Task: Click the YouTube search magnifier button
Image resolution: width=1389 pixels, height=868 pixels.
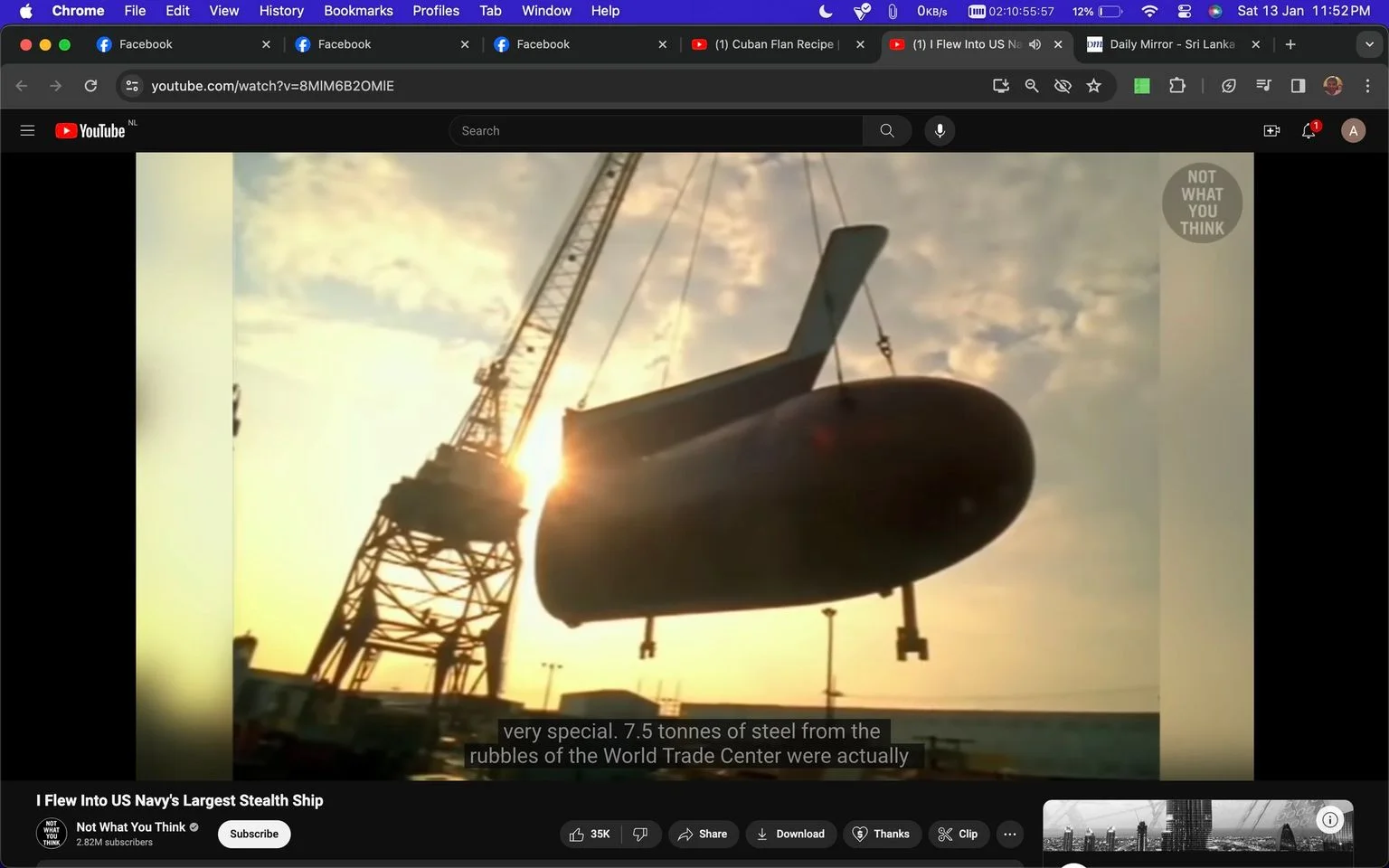Action: coord(887,131)
